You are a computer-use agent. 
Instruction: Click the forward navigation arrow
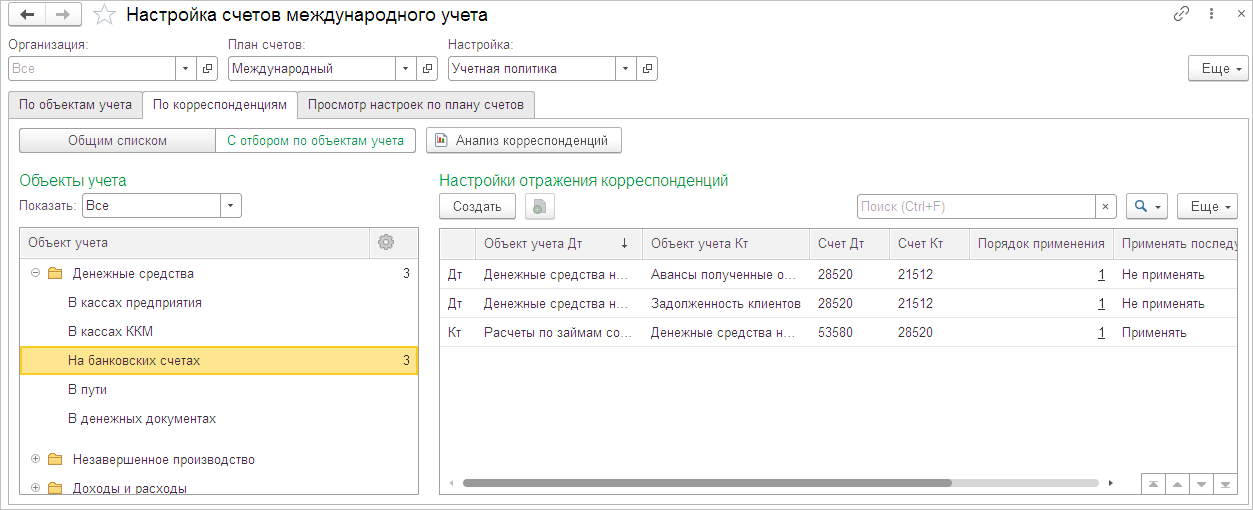tap(63, 15)
